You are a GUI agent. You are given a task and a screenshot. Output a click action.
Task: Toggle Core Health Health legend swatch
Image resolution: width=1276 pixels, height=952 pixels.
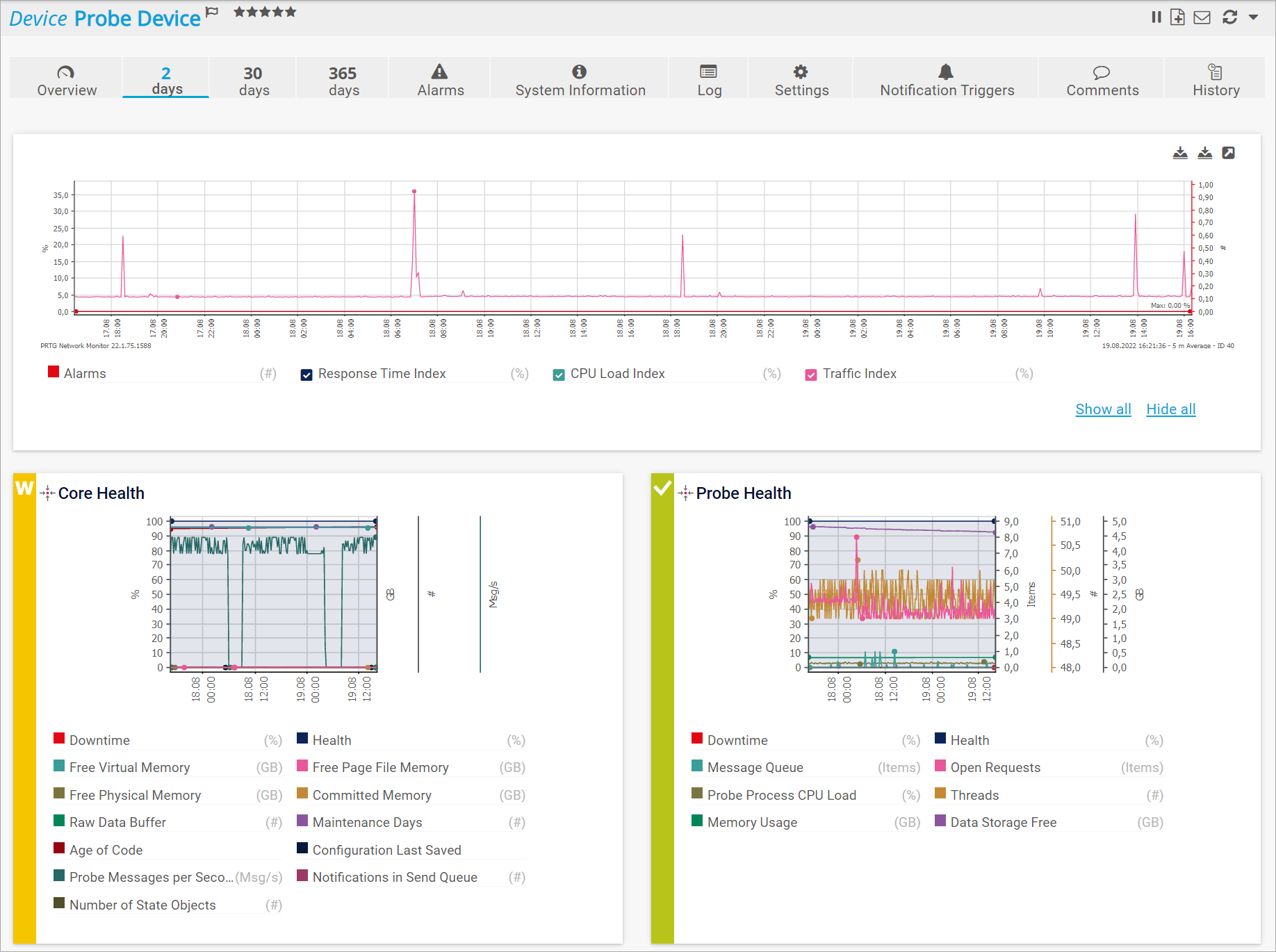coord(302,738)
